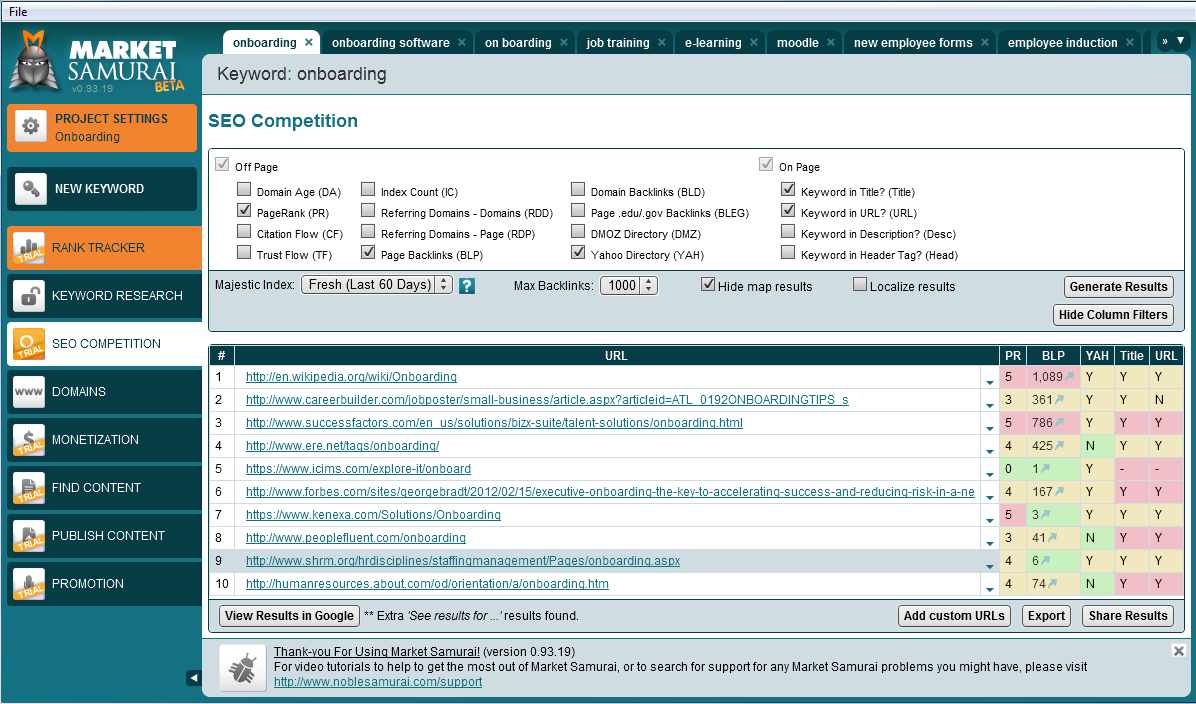Click the SEO Competition magnifier icon
Screen dimensions: 1196x704
pos(29,343)
